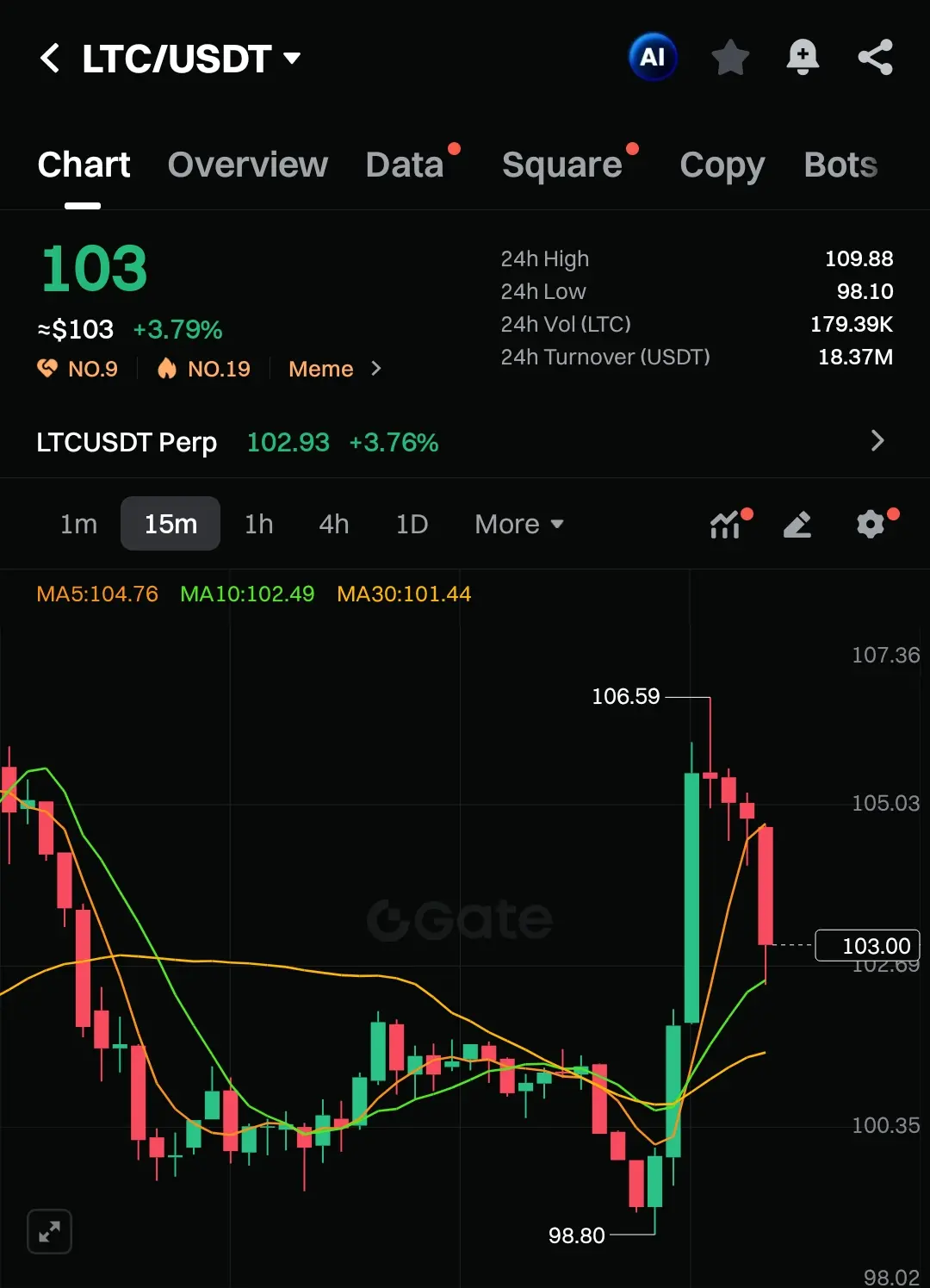Viewport: 930px width, 1288px height.
Task: Open the Square tab
Action: pyautogui.click(x=562, y=165)
